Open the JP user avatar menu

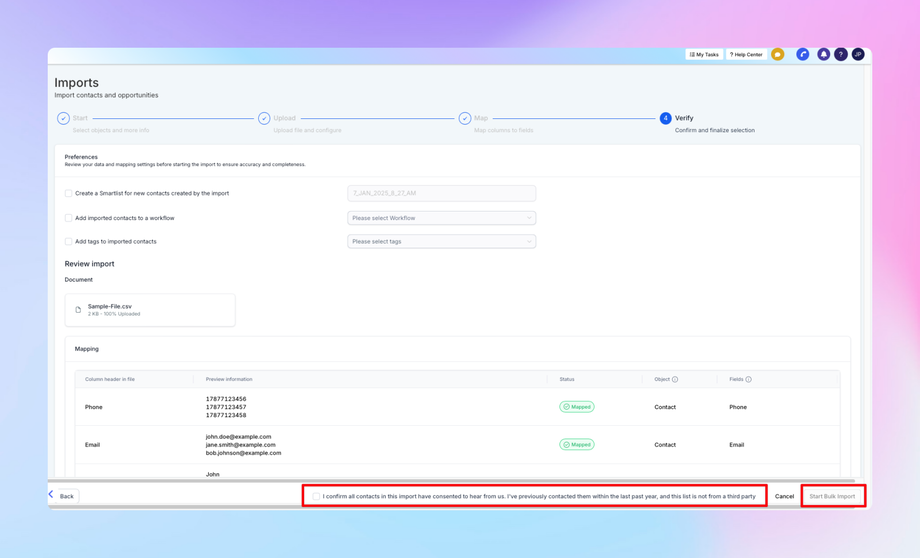tap(858, 55)
